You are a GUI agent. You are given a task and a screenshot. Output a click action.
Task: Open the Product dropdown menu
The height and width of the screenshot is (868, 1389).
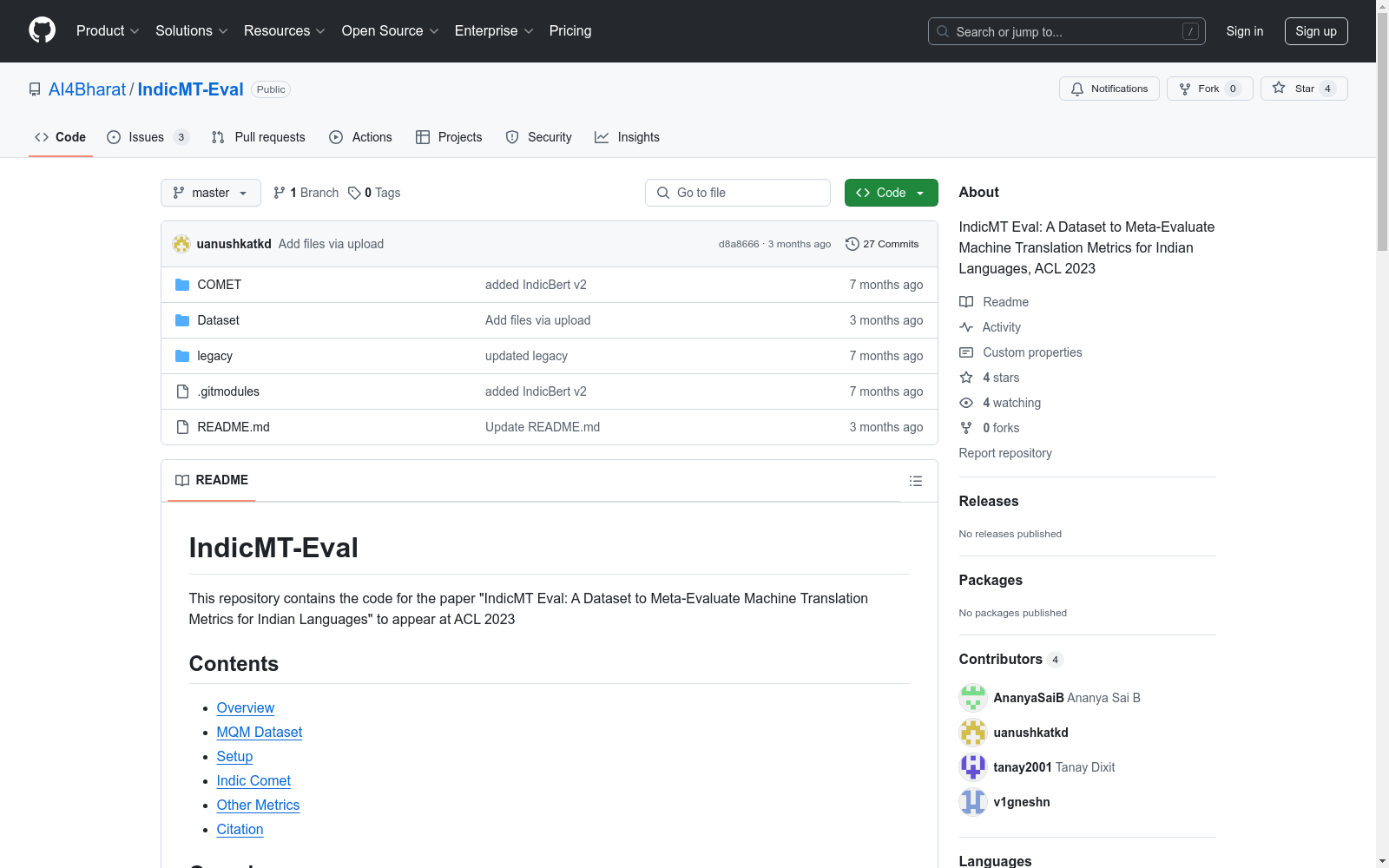108,31
